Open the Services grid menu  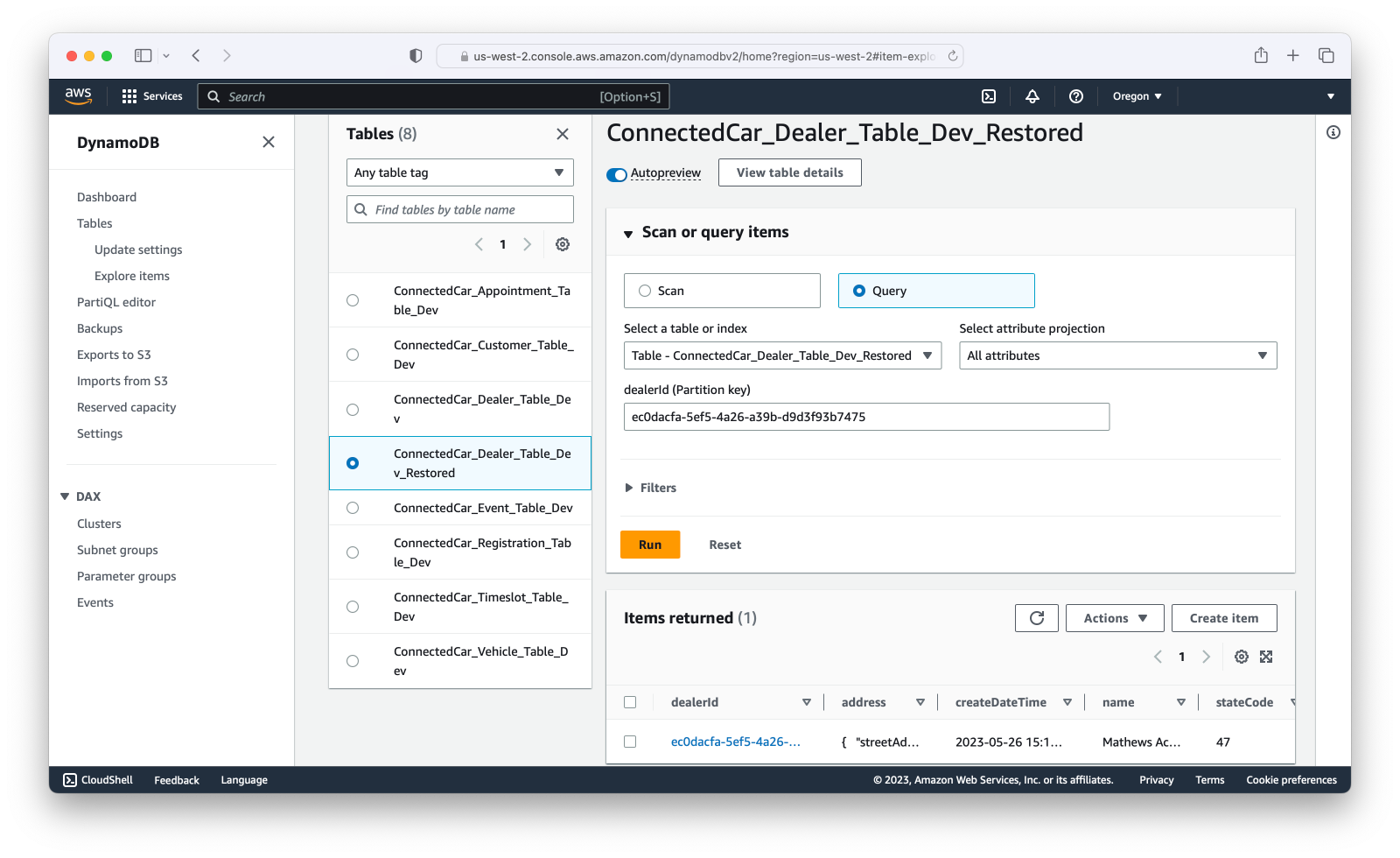(152, 96)
